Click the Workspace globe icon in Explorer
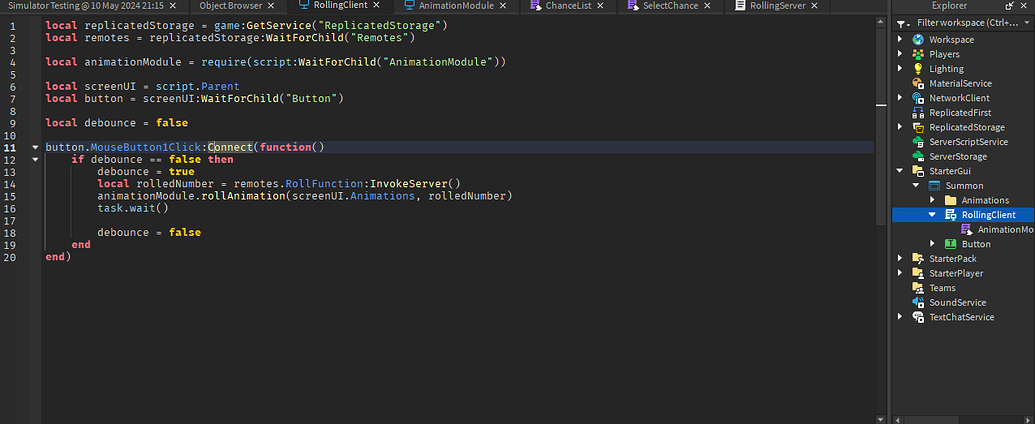This screenshot has width=1035, height=424. [918, 40]
